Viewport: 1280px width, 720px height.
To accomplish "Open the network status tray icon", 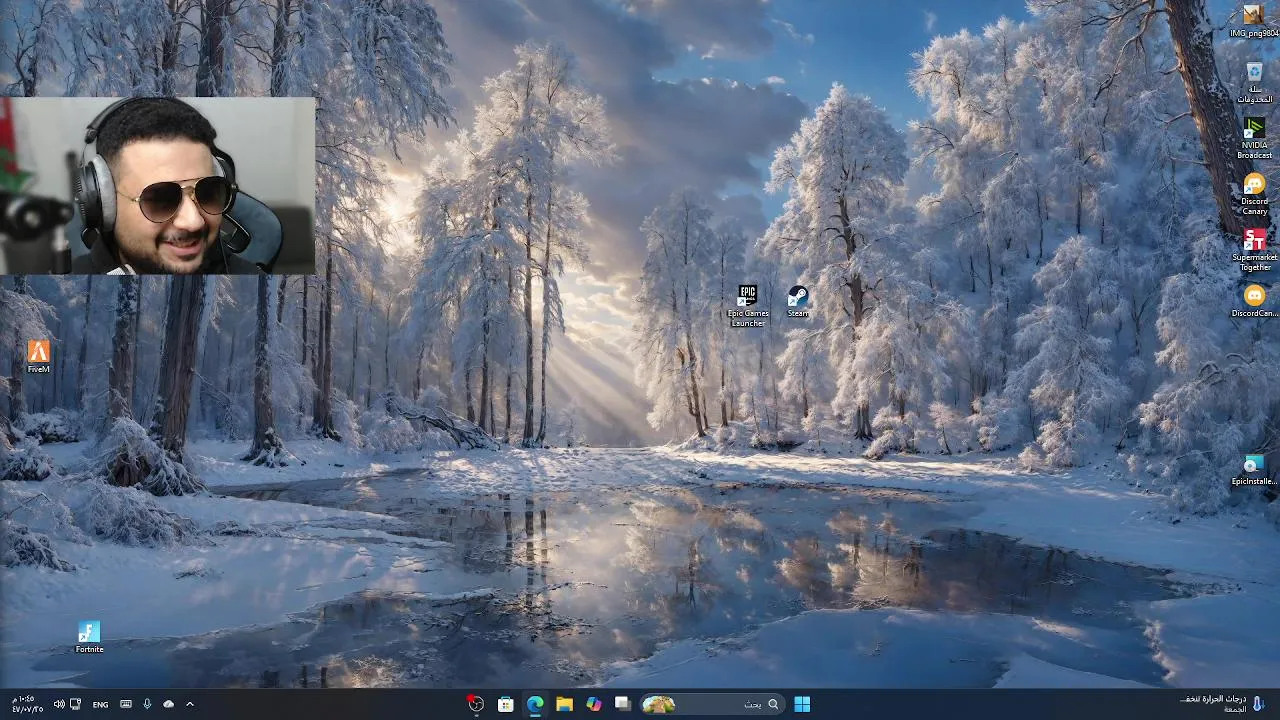I will pyautogui.click(x=75, y=704).
